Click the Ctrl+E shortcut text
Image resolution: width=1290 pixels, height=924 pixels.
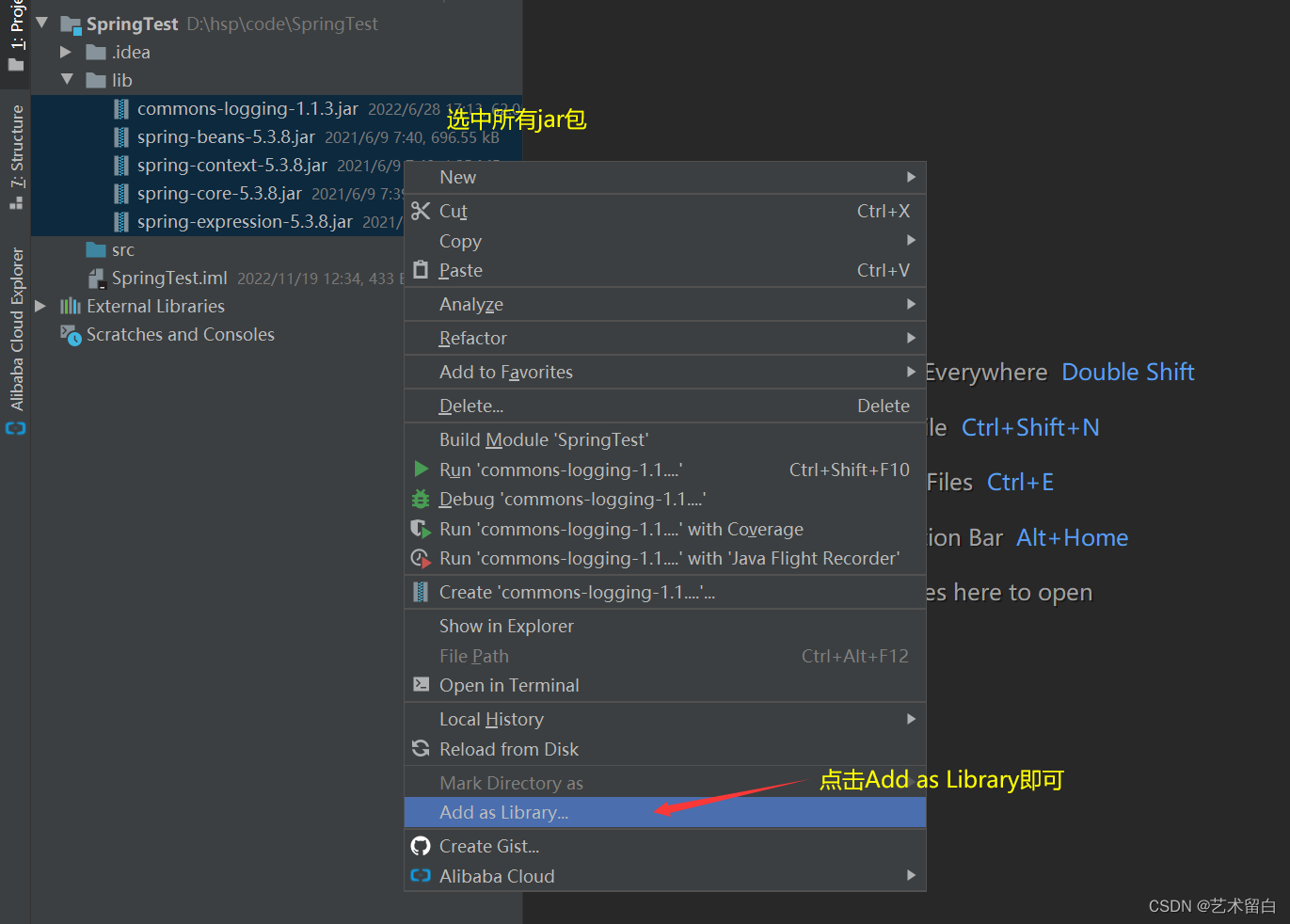(x=1020, y=483)
